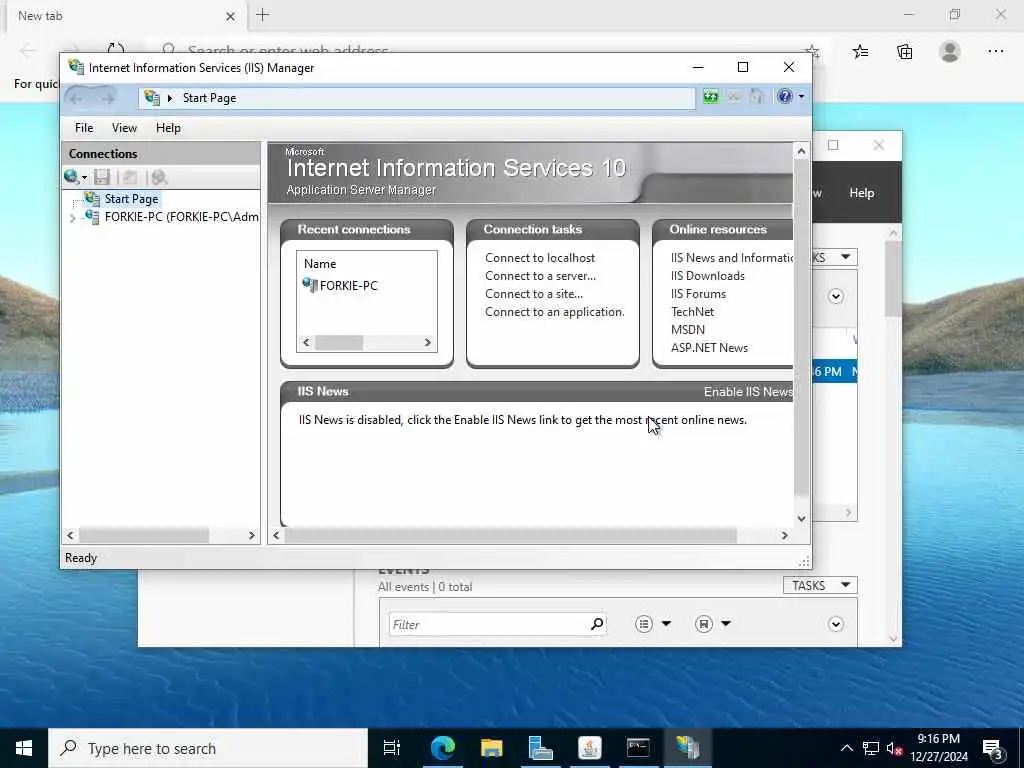The image size is (1024, 768).
Task: Open the ASP.NET News link
Action: (709, 347)
